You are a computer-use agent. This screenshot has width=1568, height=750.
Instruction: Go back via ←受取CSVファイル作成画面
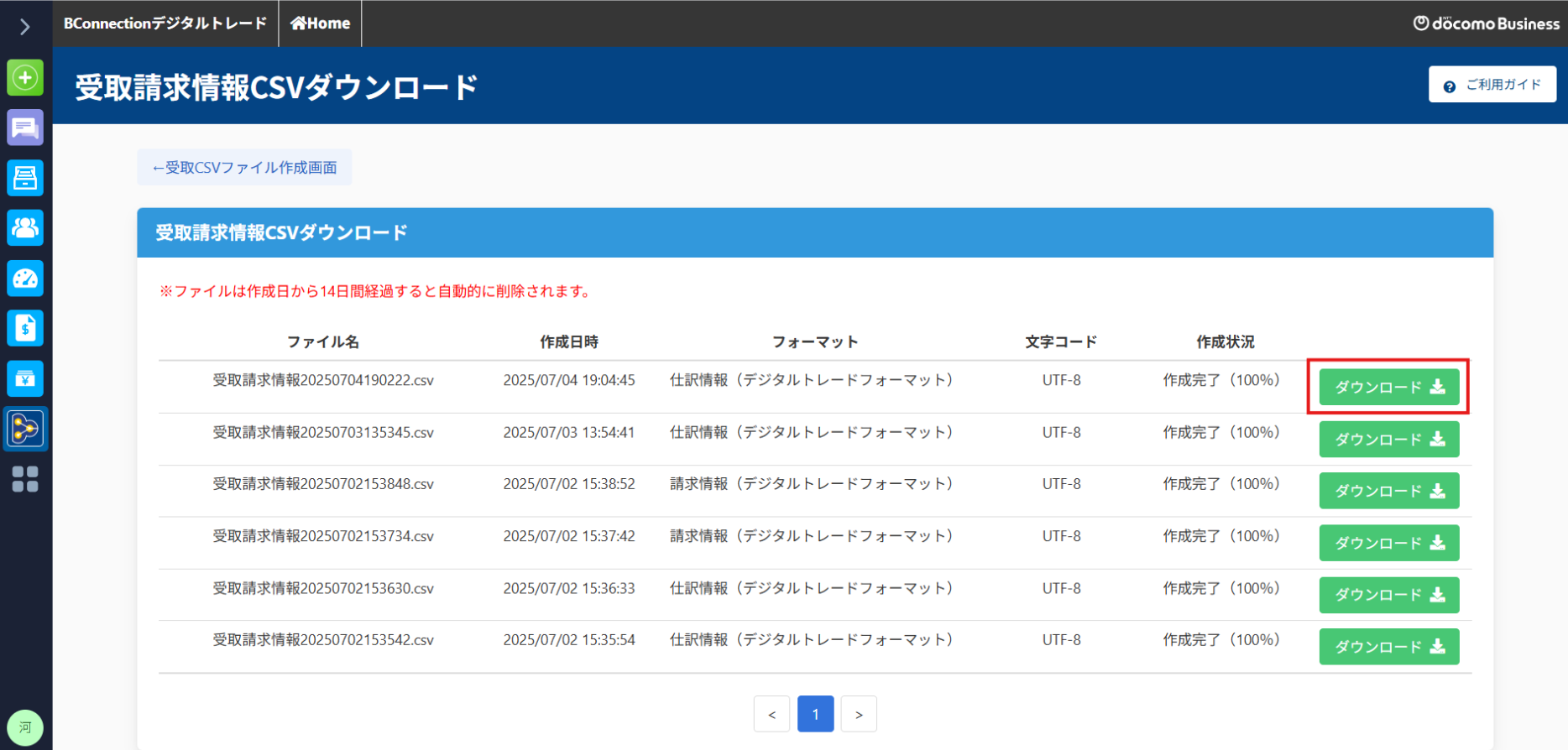pos(244,168)
